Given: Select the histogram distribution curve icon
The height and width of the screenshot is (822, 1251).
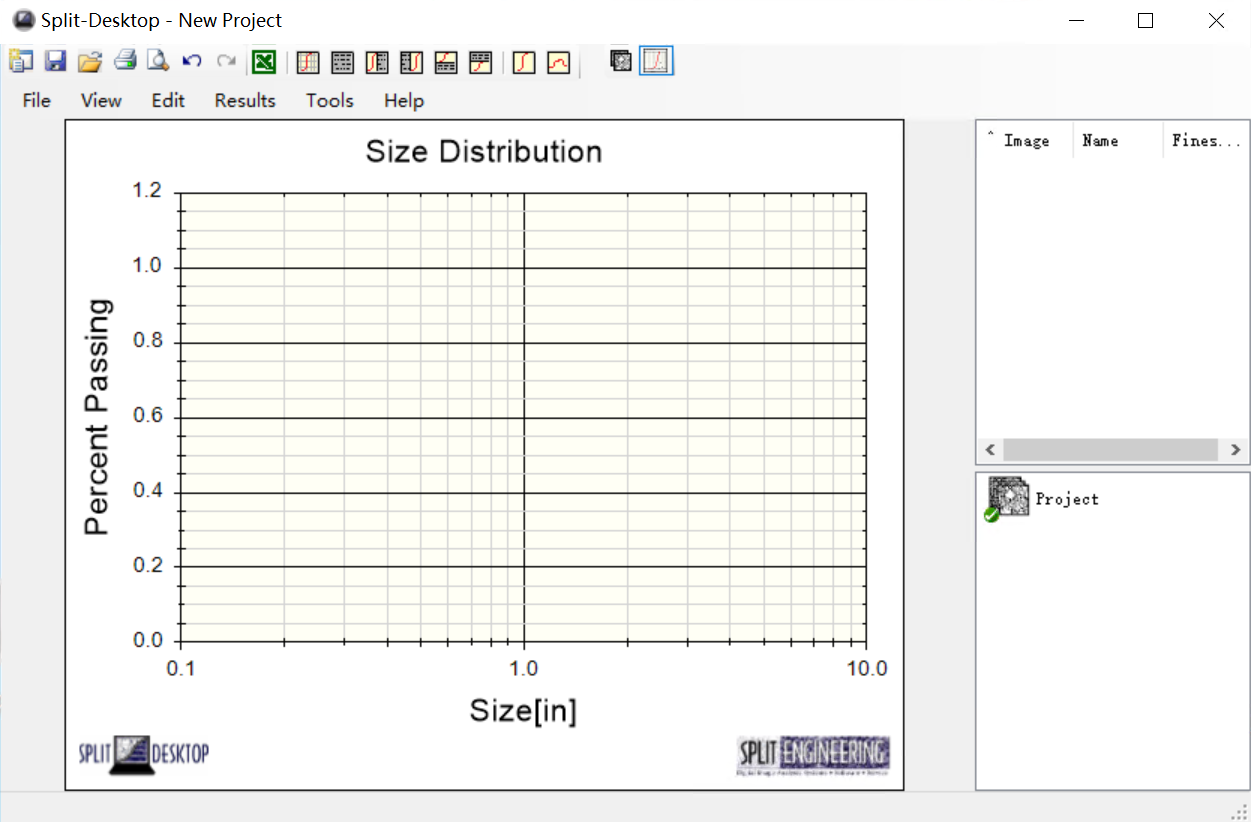Looking at the screenshot, I should coord(559,62).
